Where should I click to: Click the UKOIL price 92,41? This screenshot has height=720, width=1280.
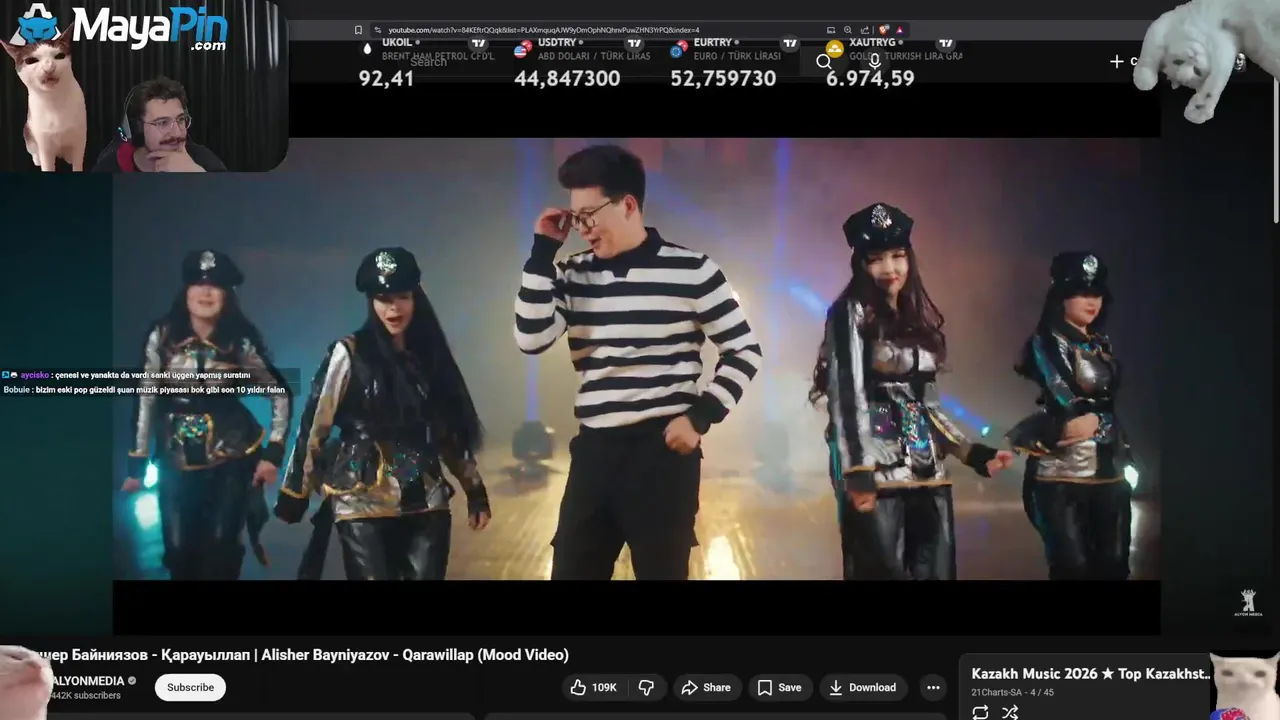(386, 78)
